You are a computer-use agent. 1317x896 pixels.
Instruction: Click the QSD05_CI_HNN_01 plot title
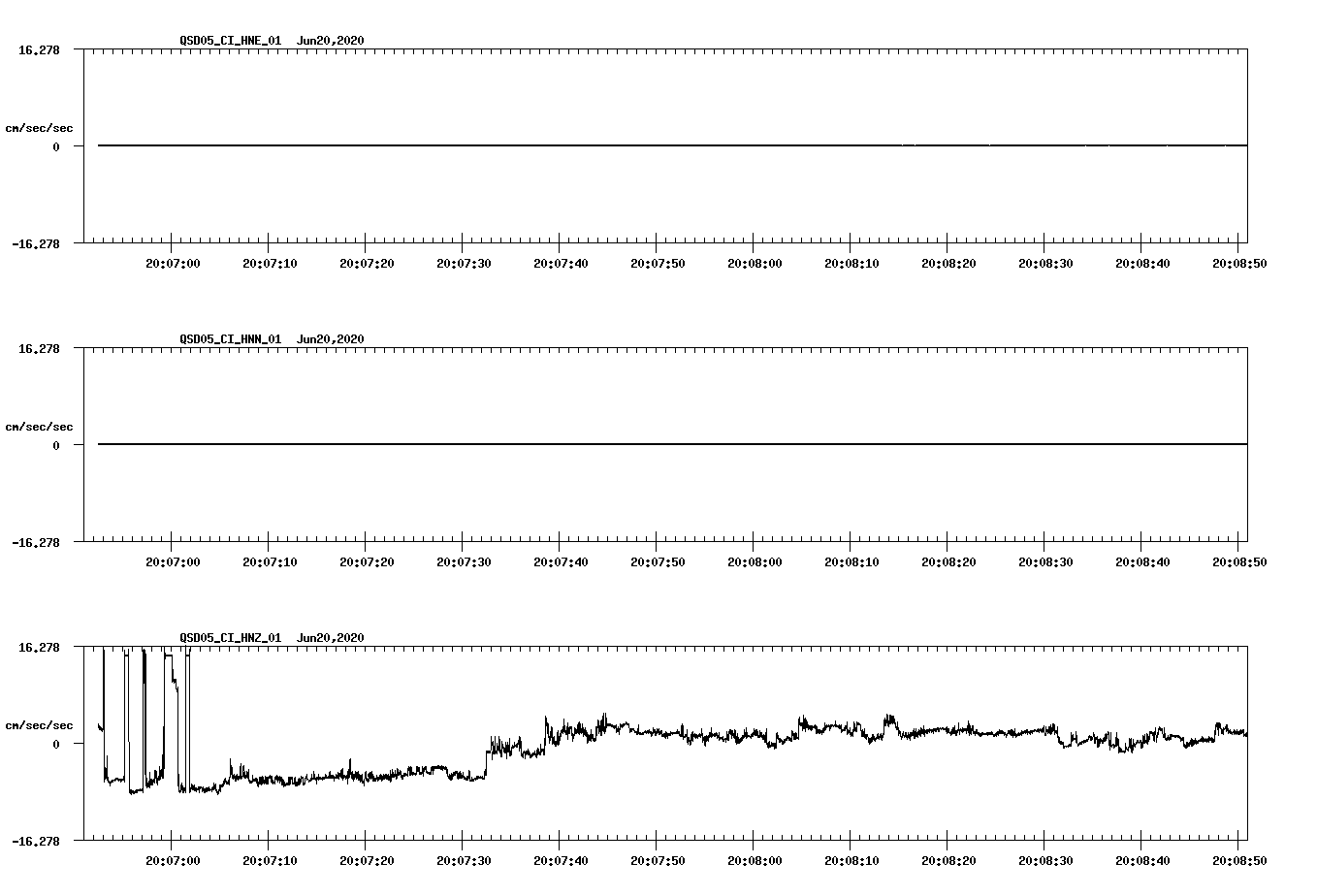(272, 339)
